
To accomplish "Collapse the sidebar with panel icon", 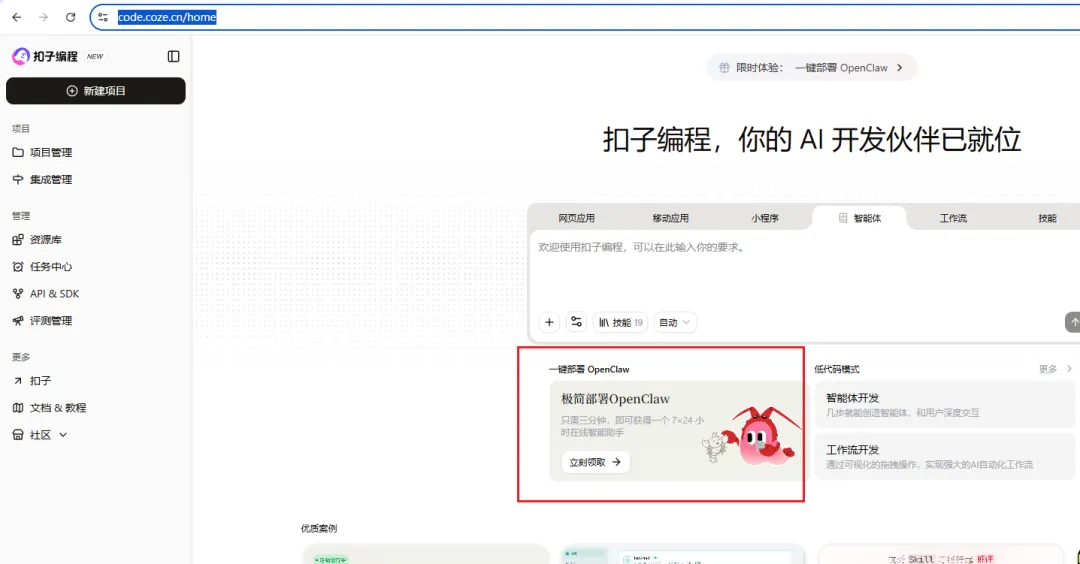I will [x=174, y=56].
